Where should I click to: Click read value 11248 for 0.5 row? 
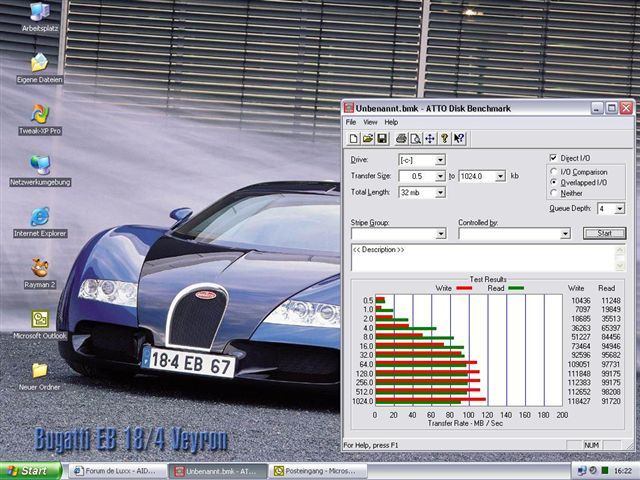tap(611, 300)
